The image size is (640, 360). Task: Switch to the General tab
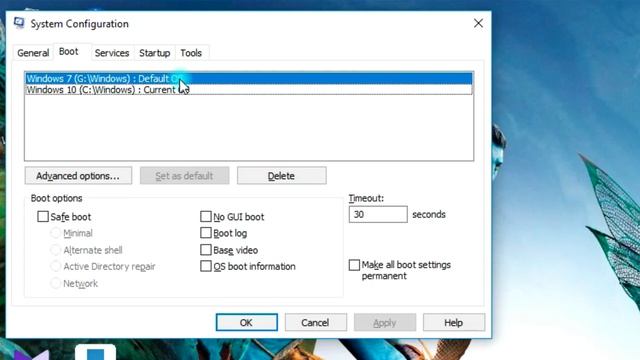pos(33,53)
